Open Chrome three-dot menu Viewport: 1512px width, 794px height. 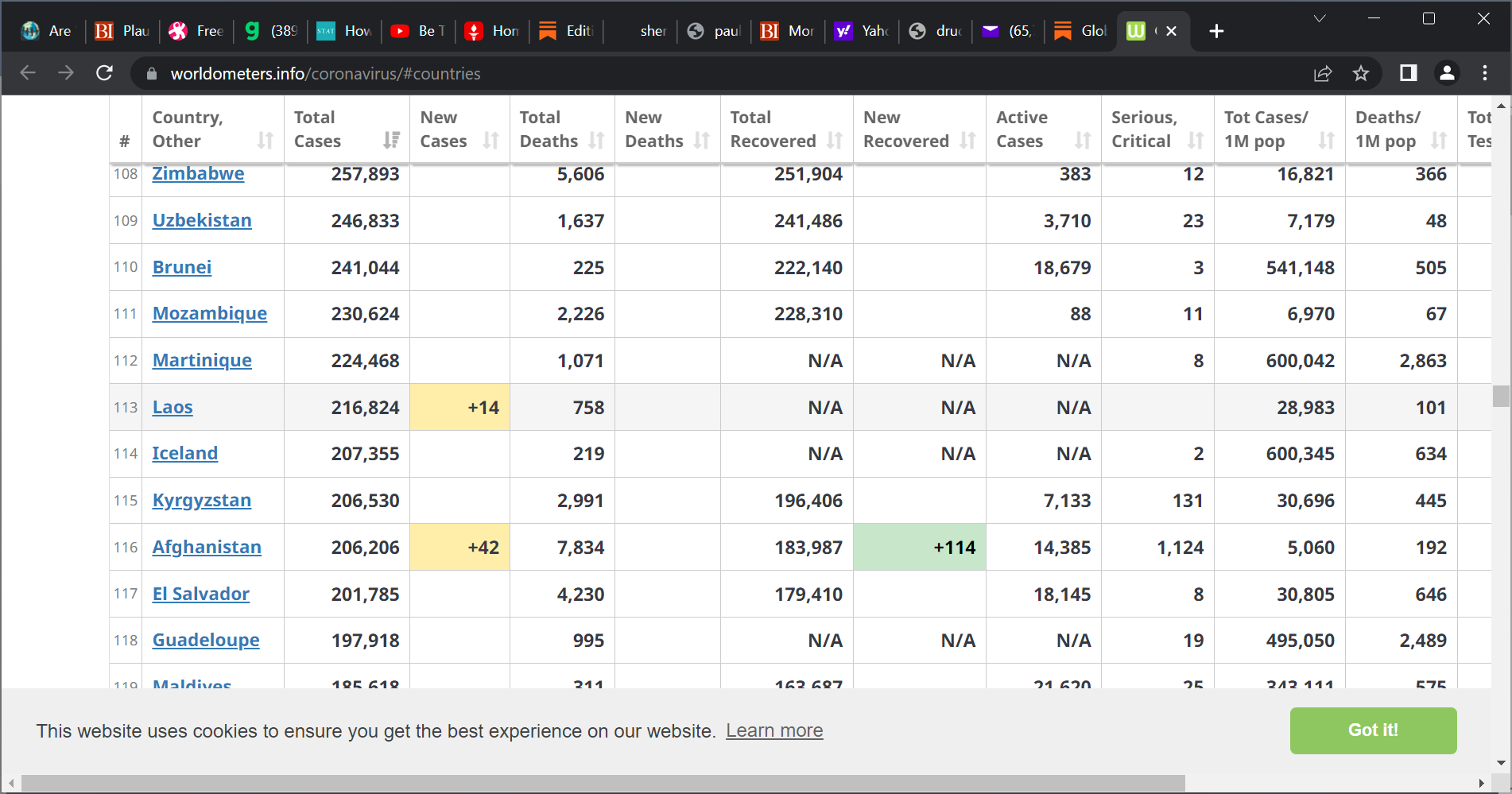[1485, 73]
